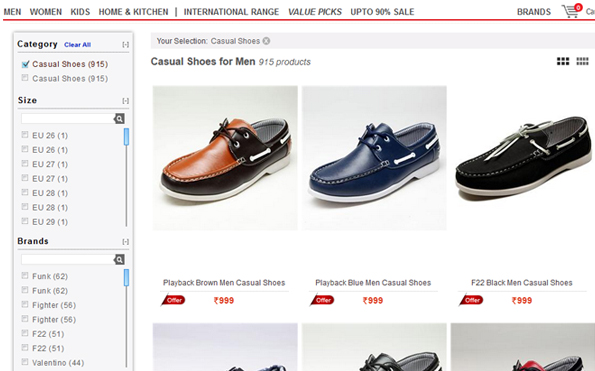
Task: Click the ₹999 price of F22 Black shoes
Action: pyautogui.click(x=522, y=300)
